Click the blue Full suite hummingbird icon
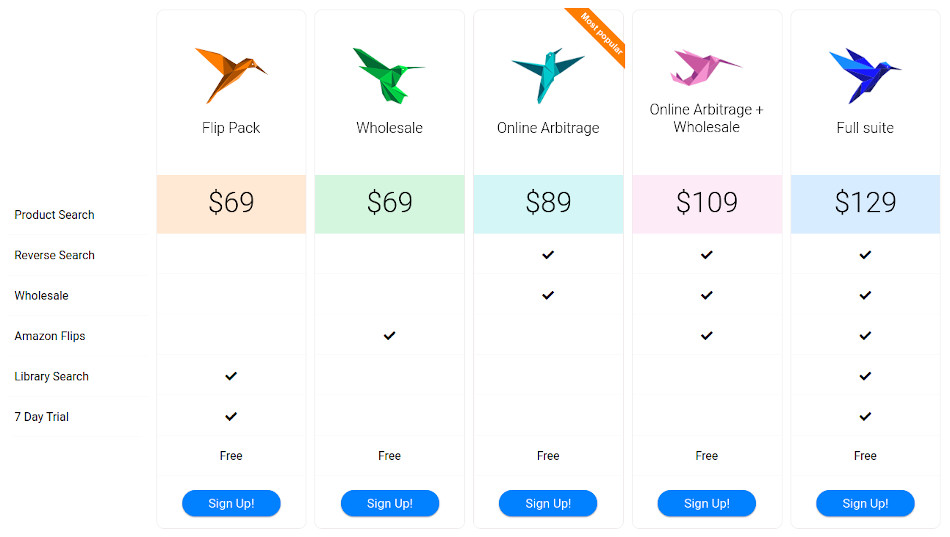This screenshot has width=950, height=537. [x=865, y=75]
